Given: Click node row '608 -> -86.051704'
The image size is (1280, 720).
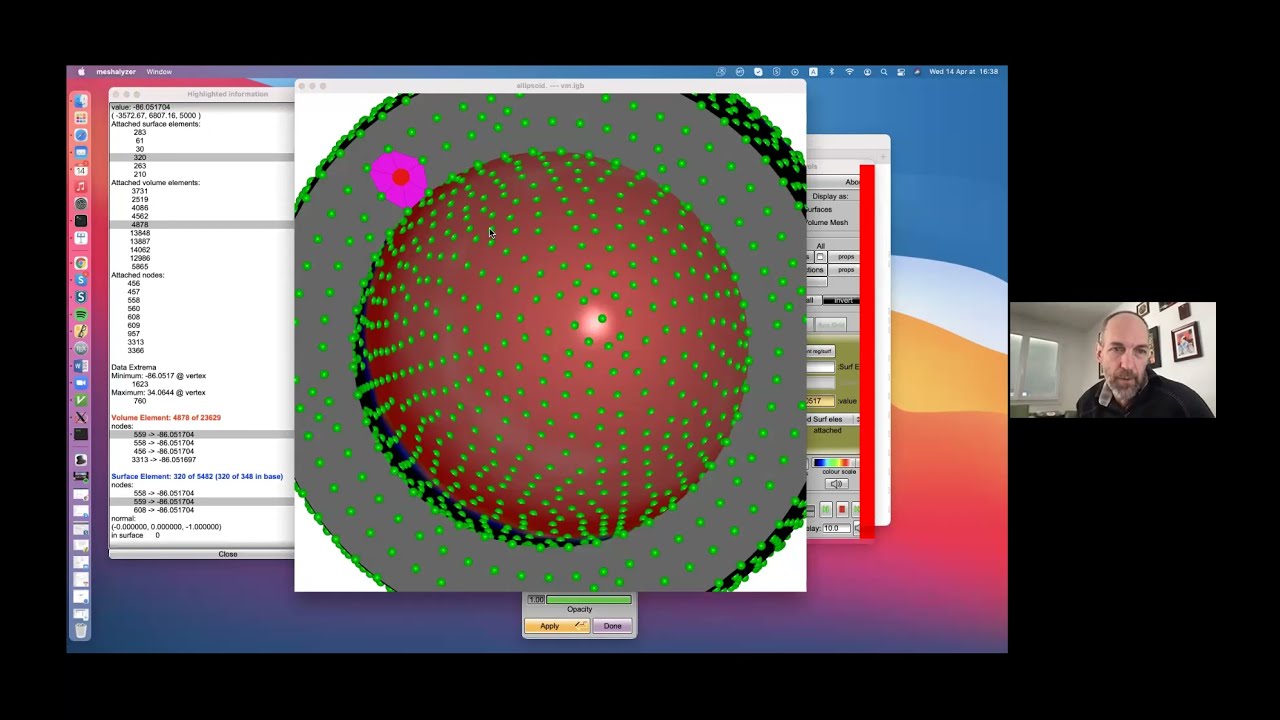Looking at the screenshot, I should [x=163, y=510].
